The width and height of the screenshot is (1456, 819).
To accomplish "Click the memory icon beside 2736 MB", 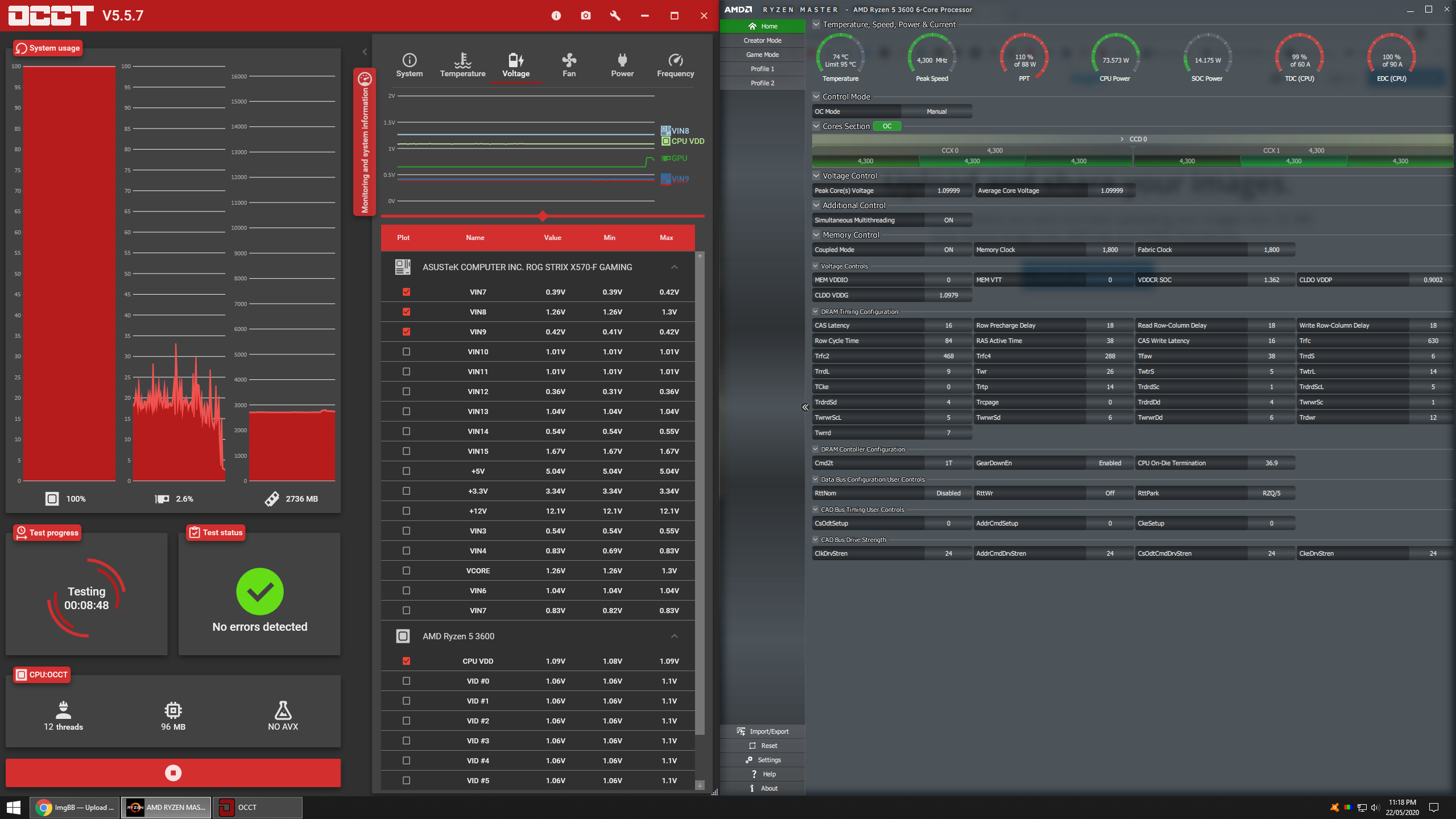I will tap(272, 499).
